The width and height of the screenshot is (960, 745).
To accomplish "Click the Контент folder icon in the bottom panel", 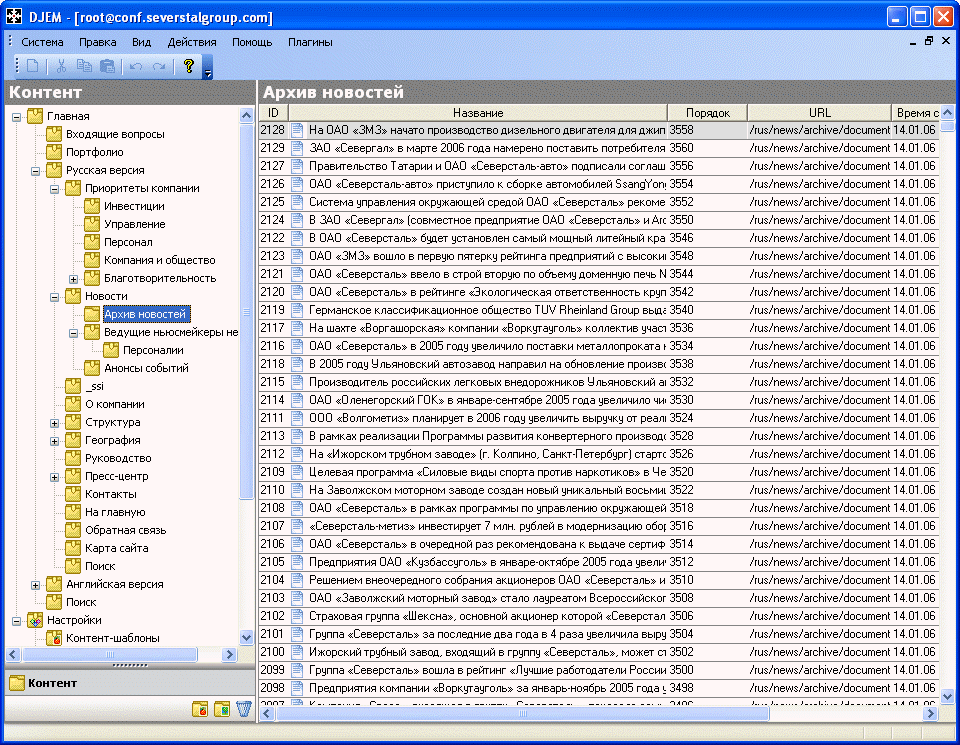I will (17, 683).
